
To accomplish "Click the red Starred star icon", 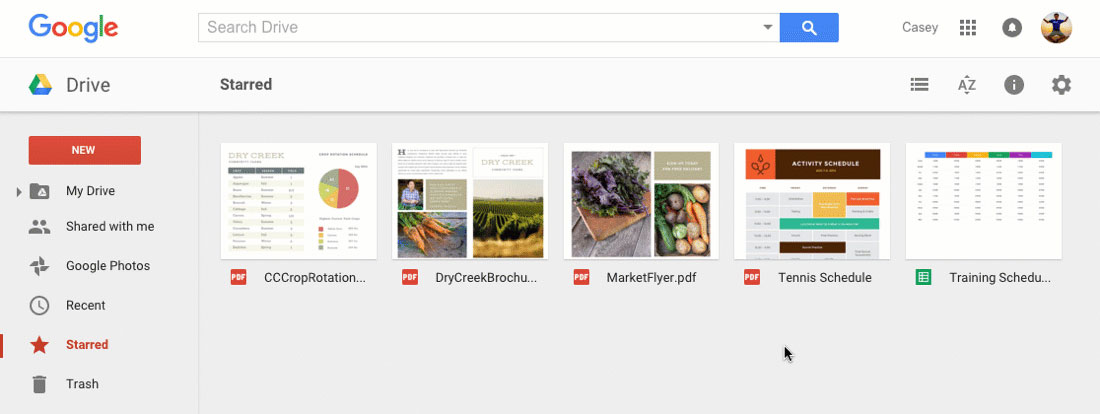I will click(39, 345).
